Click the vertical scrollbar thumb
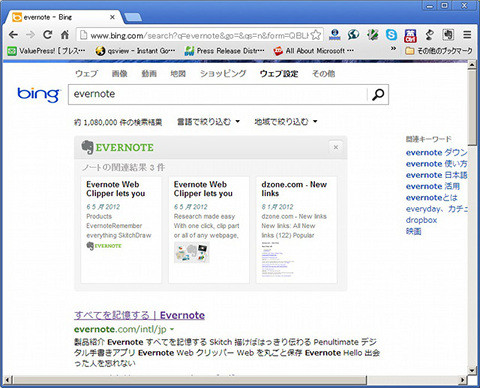 click(x=472, y=107)
